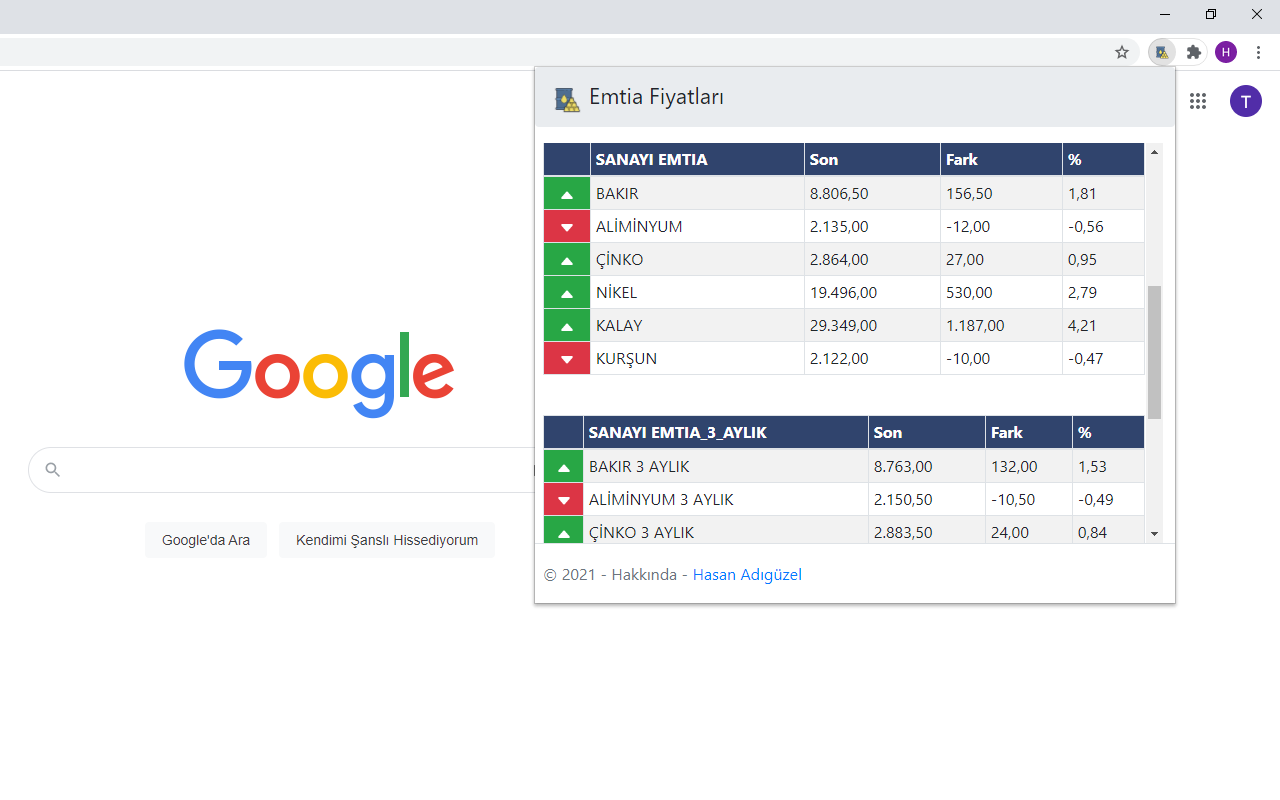This screenshot has height=800, width=1280.
Task: Click the popup scrollbar up arrow
Action: pyautogui.click(x=1154, y=152)
